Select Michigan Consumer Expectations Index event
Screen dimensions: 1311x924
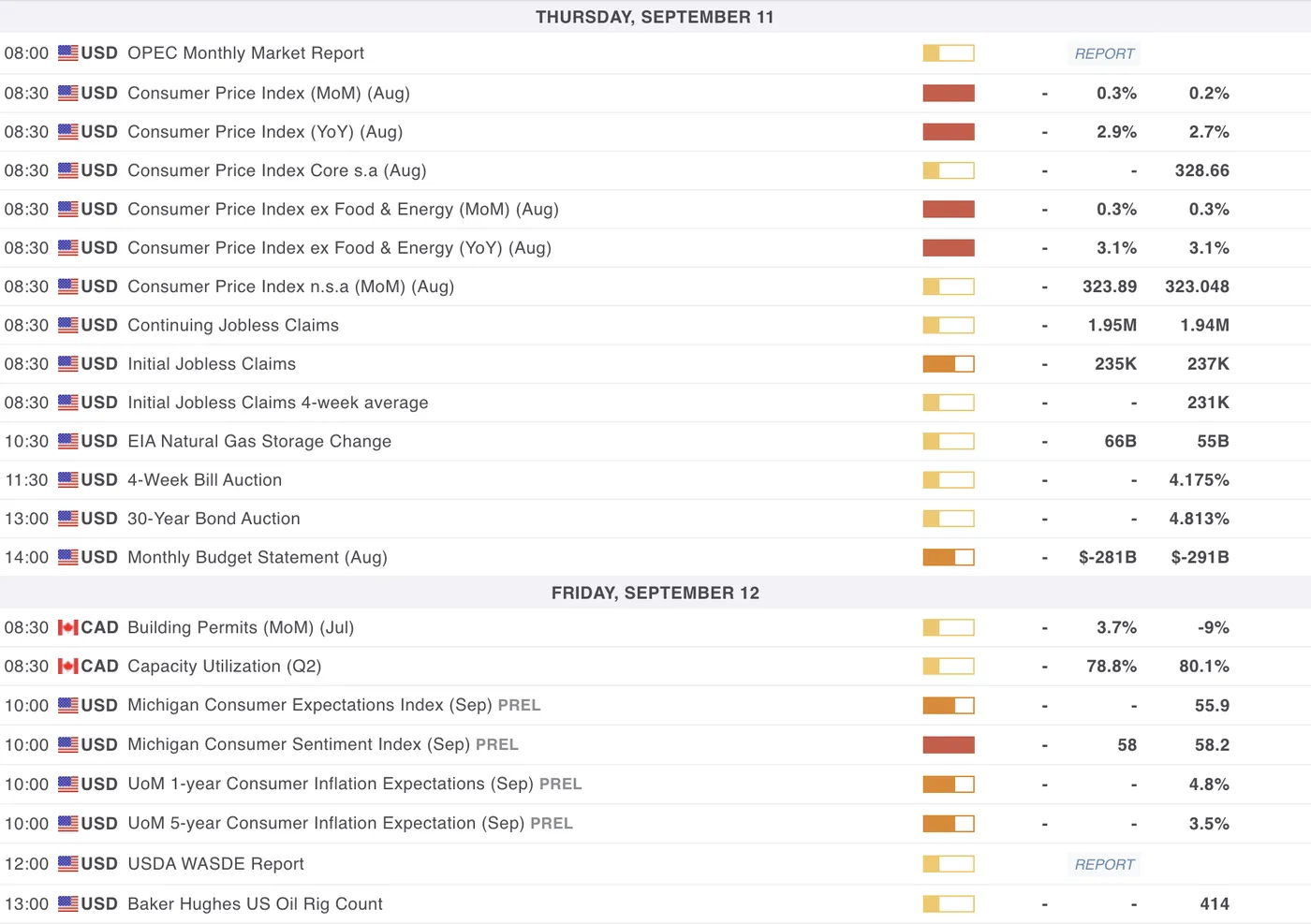[309, 706]
